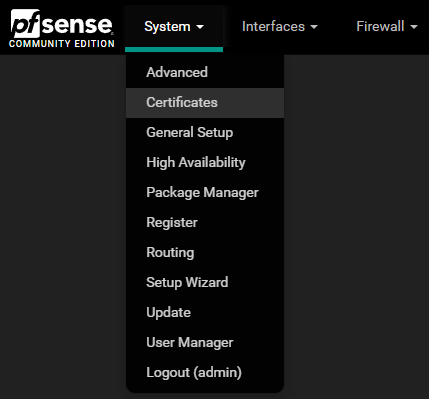Screen dimensions: 429x399
Task: Open Package Manager
Action: click(x=205, y=192)
